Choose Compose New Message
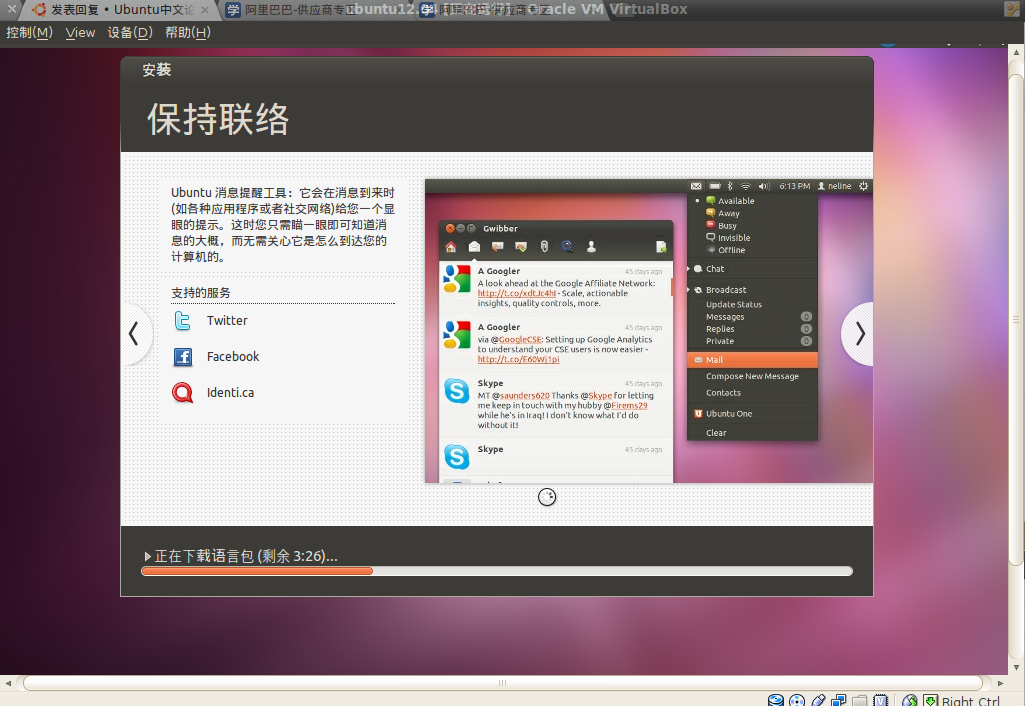Image resolution: width=1025 pixels, height=706 pixels. (x=752, y=376)
